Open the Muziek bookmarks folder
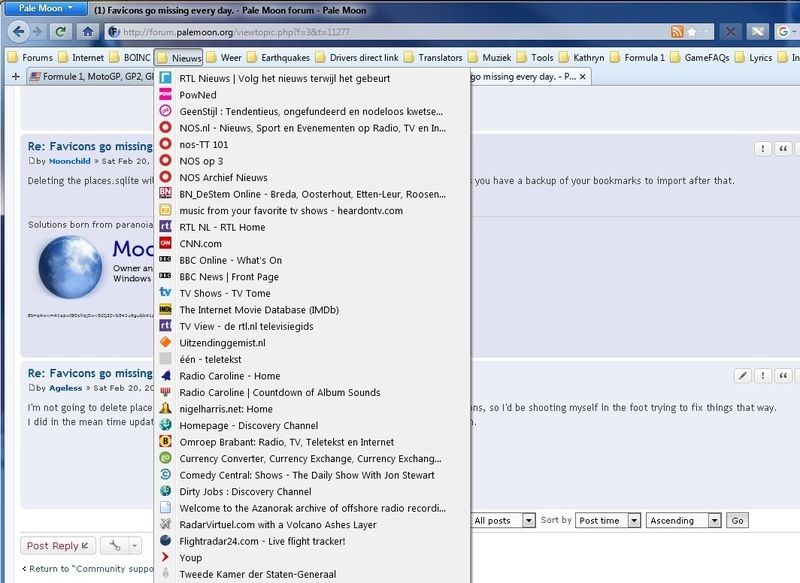The height and width of the screenshot is (583, 800). click(x=490, y=58)
